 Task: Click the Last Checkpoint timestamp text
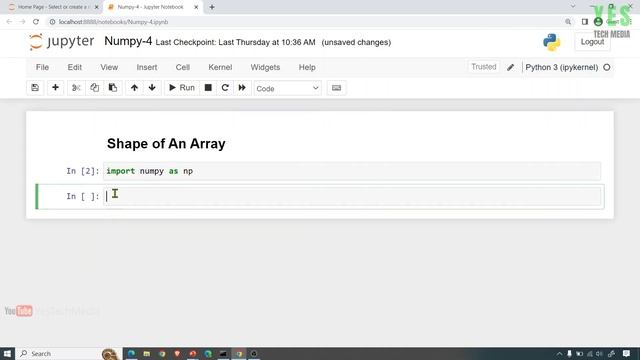click(x=236, y=42)
